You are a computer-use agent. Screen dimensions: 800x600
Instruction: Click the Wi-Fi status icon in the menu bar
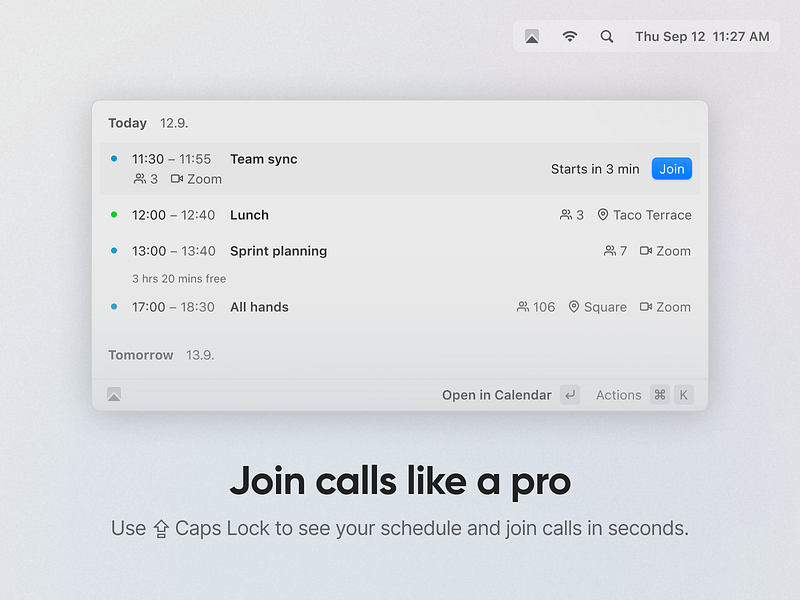[569, 36]
